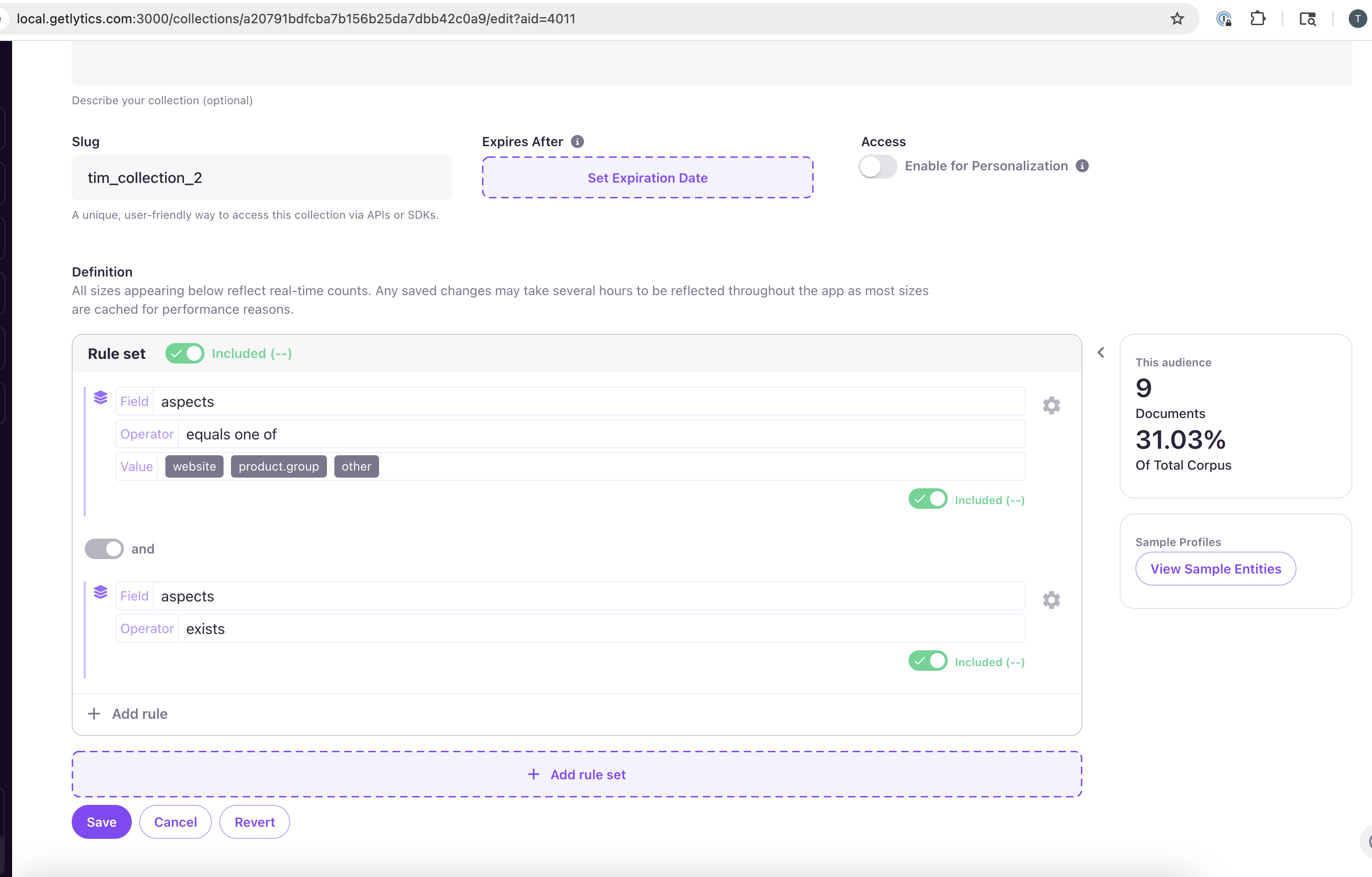This screenshot has width=1372, height=877.
Task: Open the Chrome profile avatar T
Action: point(1357,19)
